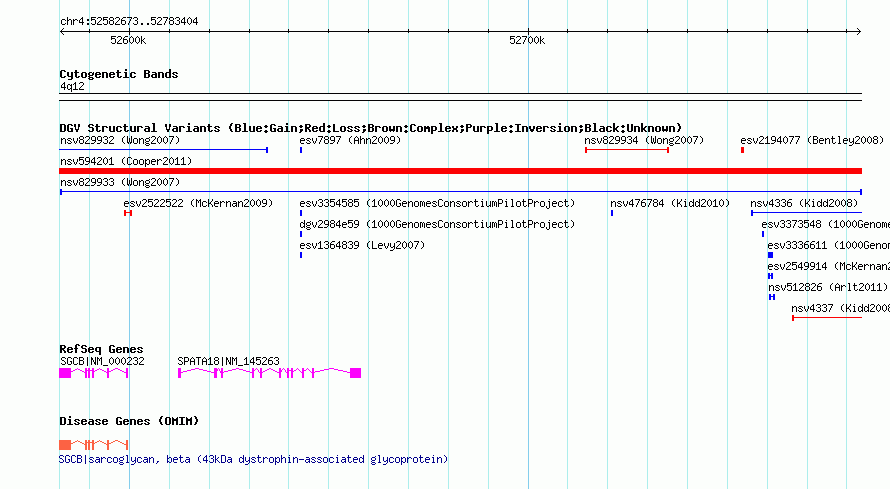
Task: Click the blue nsv4336 gain line
Action: 806,213
